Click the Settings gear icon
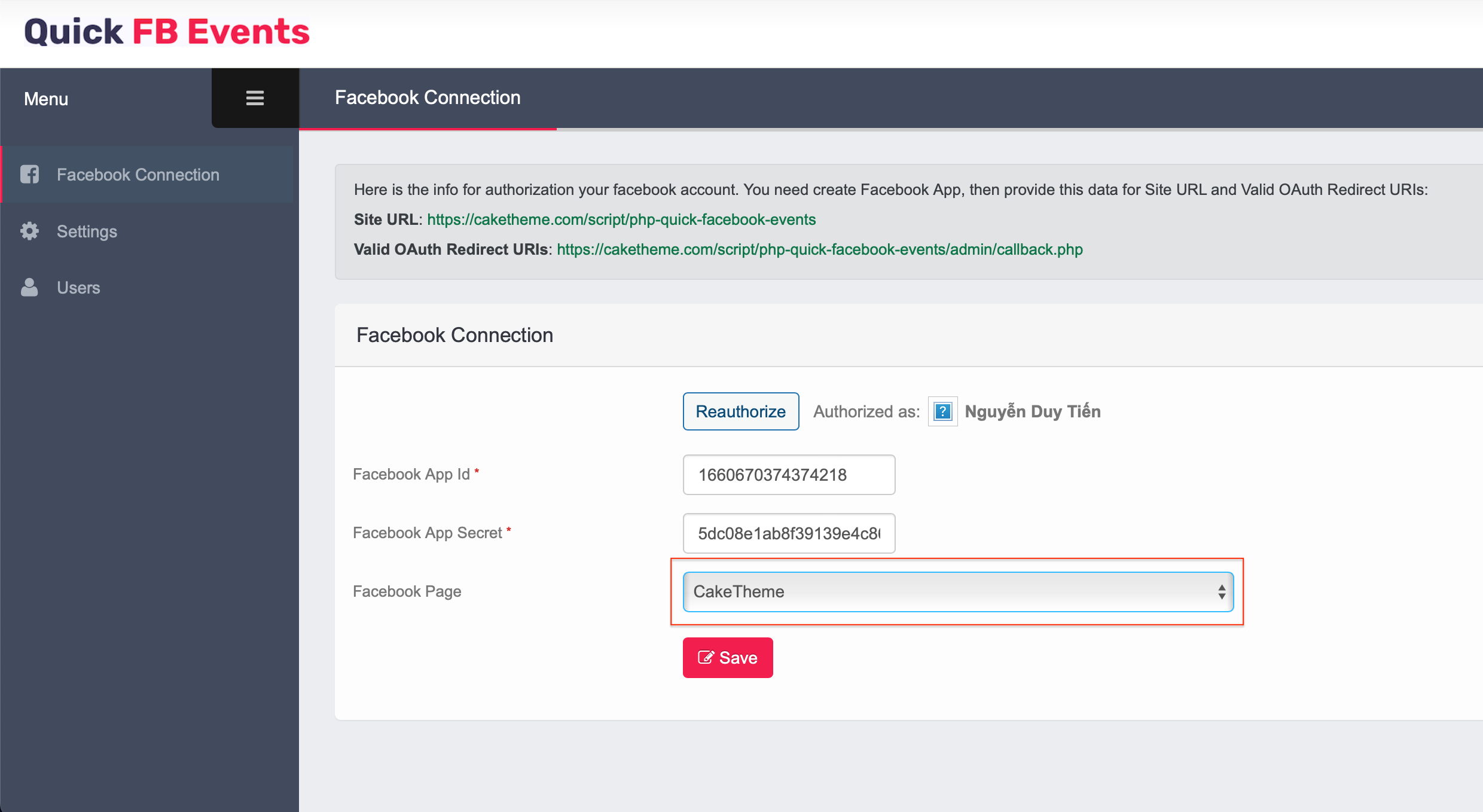Screen dimensions: 1483x812 (29, 231)
